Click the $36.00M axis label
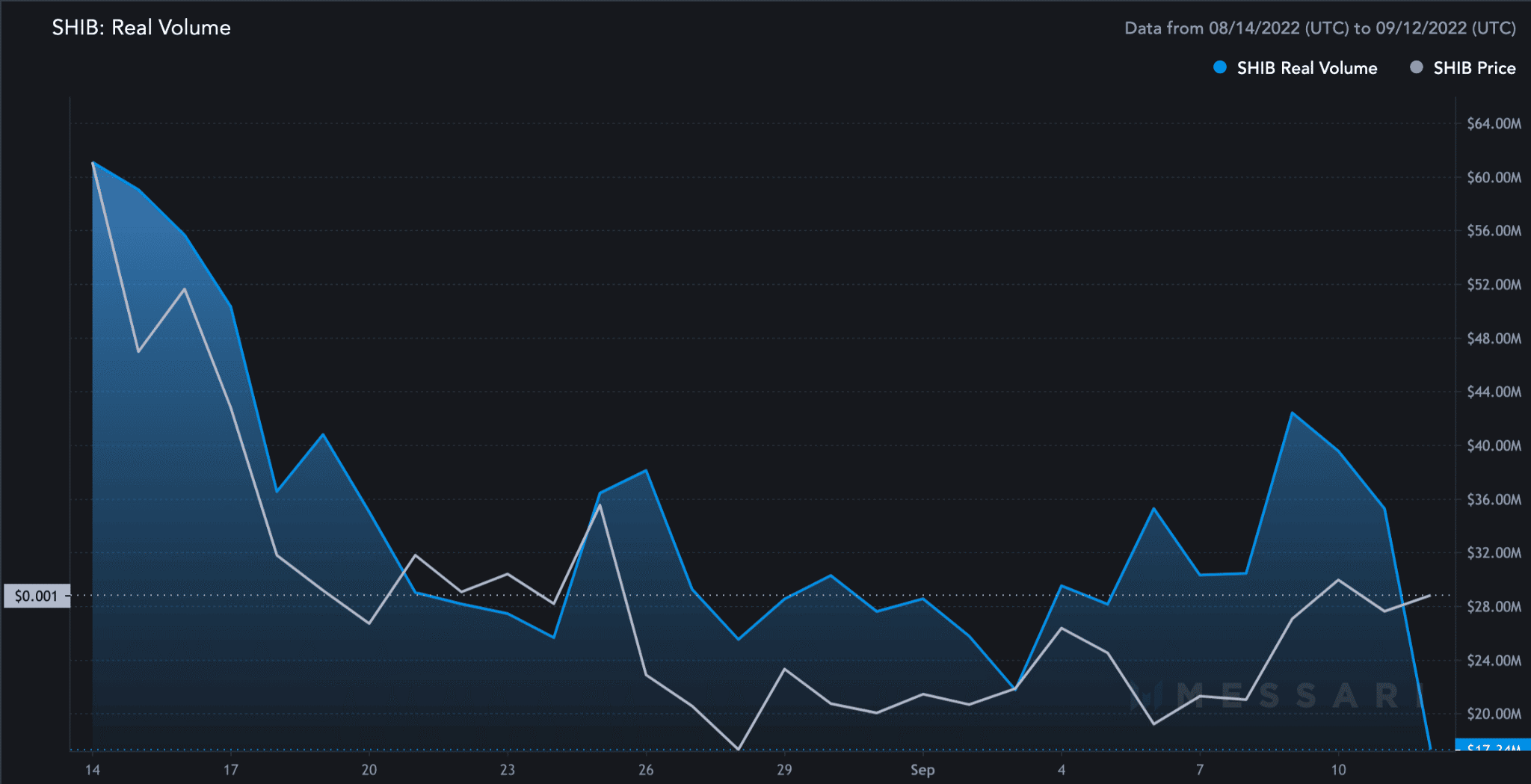The width and height of the screenshot is (1531, 784). (x=1494, y=499)
